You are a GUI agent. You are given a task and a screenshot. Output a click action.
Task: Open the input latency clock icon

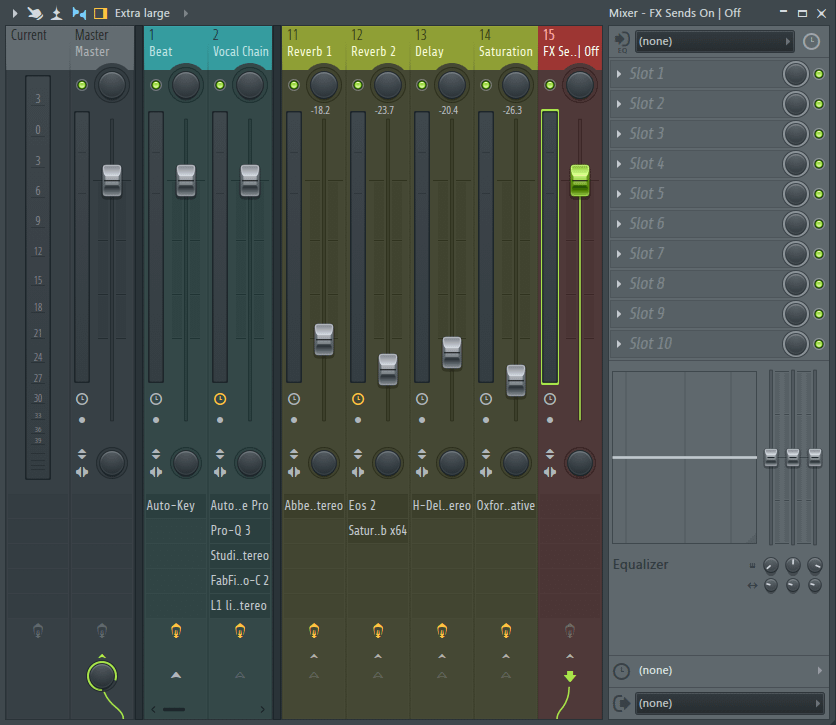[x=811, y=42]
